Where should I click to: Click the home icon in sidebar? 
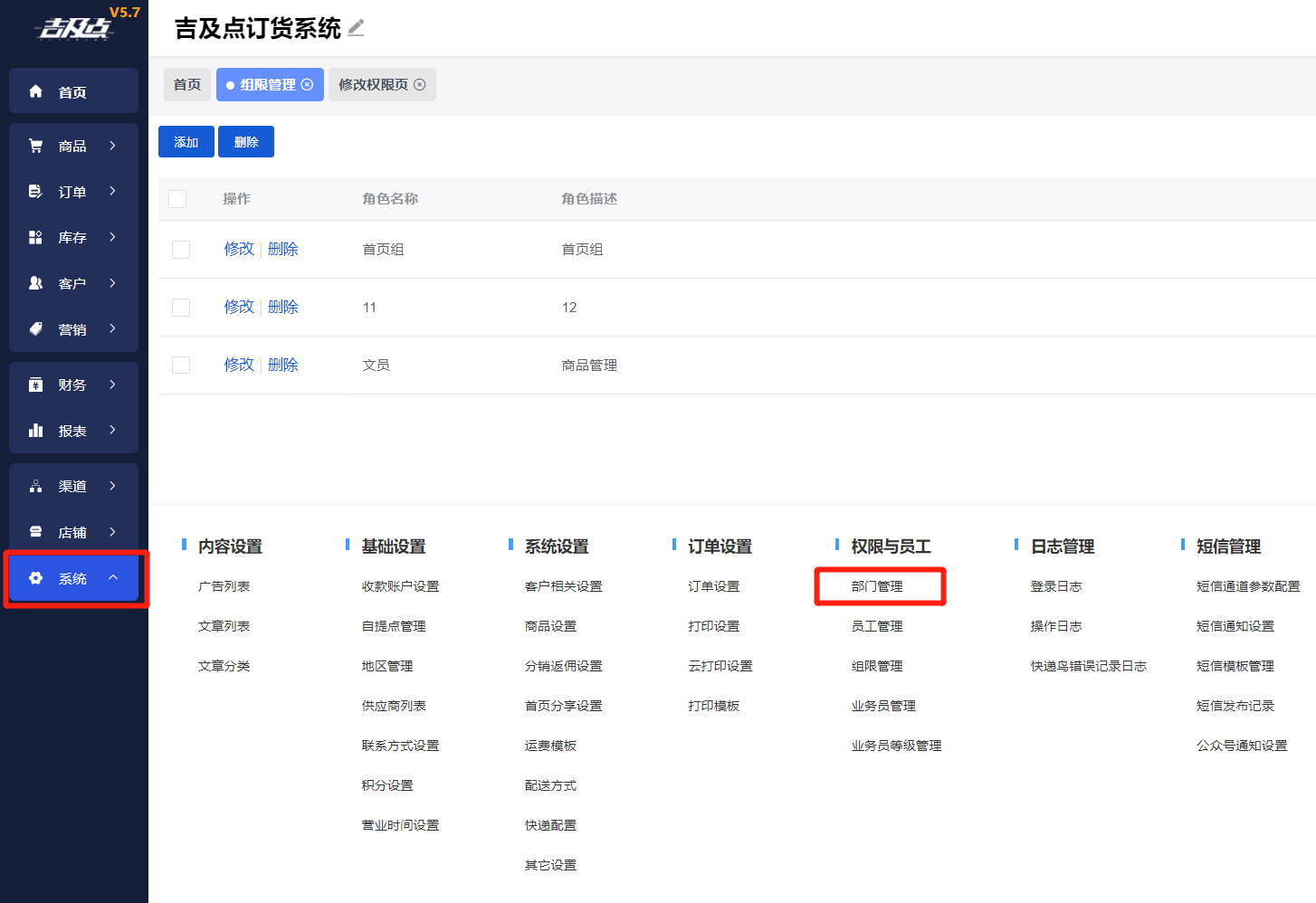(36, 91)
